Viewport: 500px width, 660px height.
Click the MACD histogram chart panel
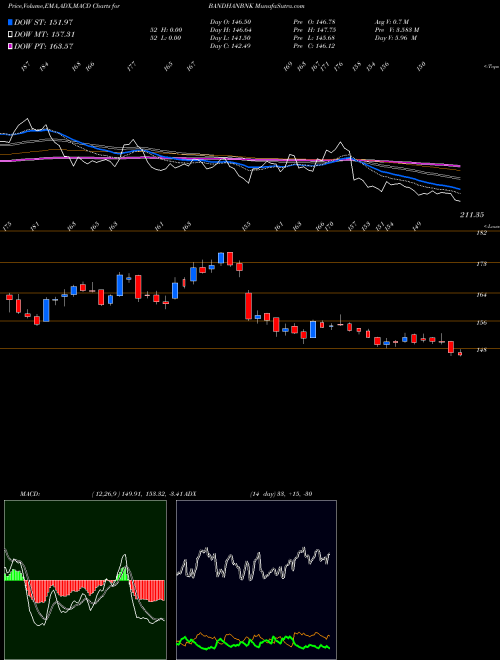click(x=85, y=580)
